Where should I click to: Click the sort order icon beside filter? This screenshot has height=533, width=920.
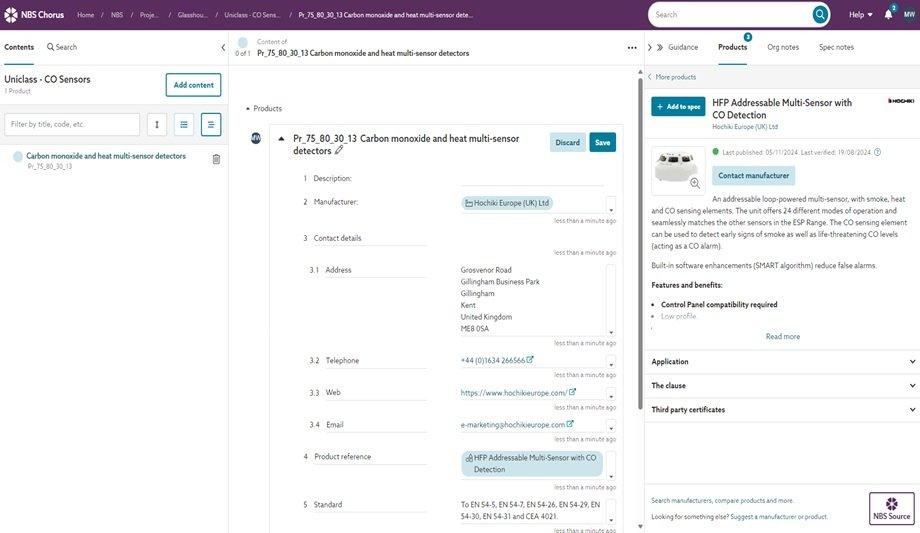156,124
